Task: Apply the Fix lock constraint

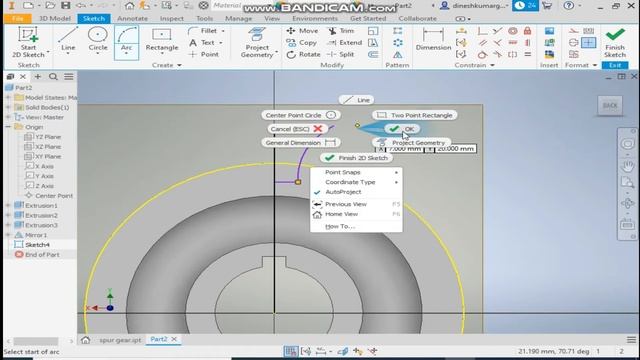Action: [x=527, y=31]
